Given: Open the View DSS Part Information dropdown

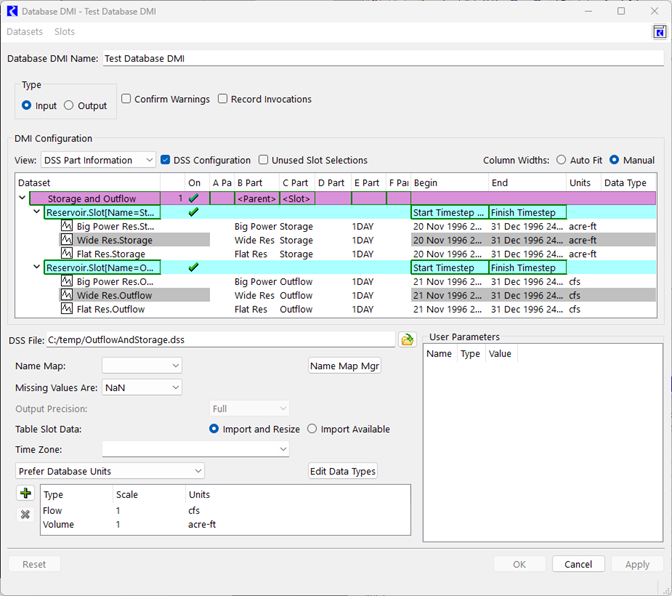Looking at the screenshot, I should coord(98,160).
